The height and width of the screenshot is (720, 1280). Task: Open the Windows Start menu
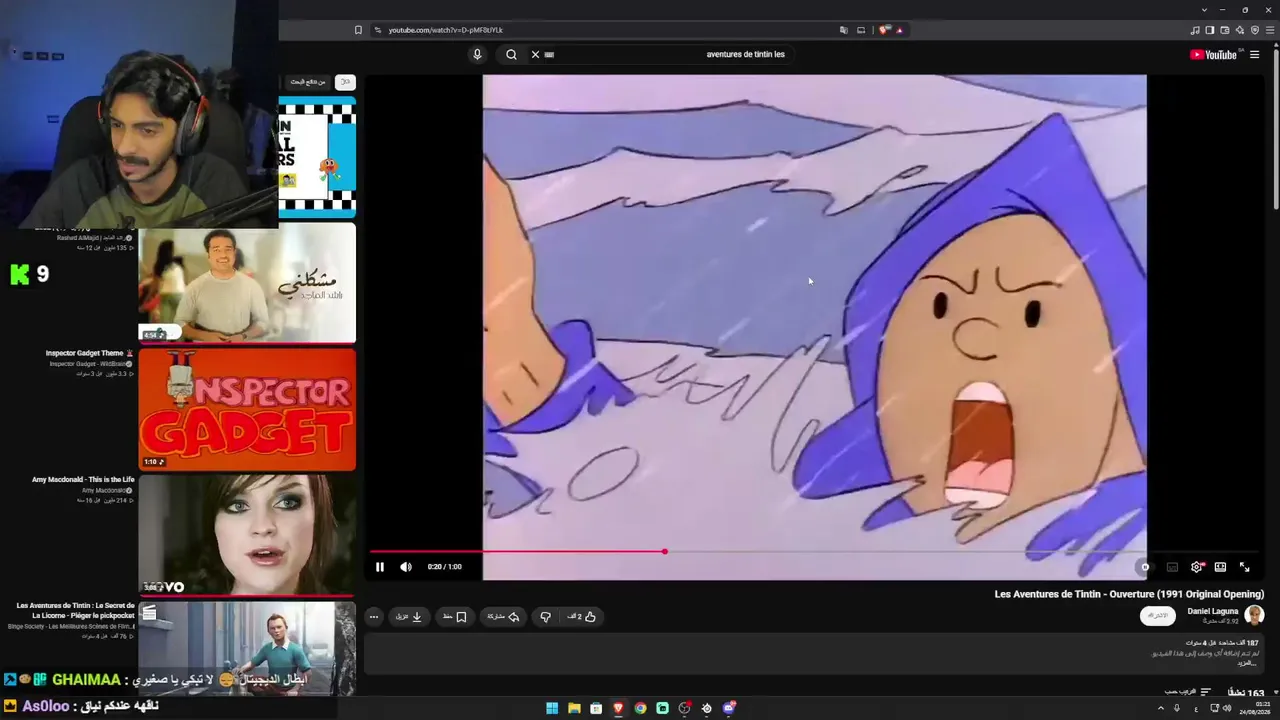click(x=552, y=708)
